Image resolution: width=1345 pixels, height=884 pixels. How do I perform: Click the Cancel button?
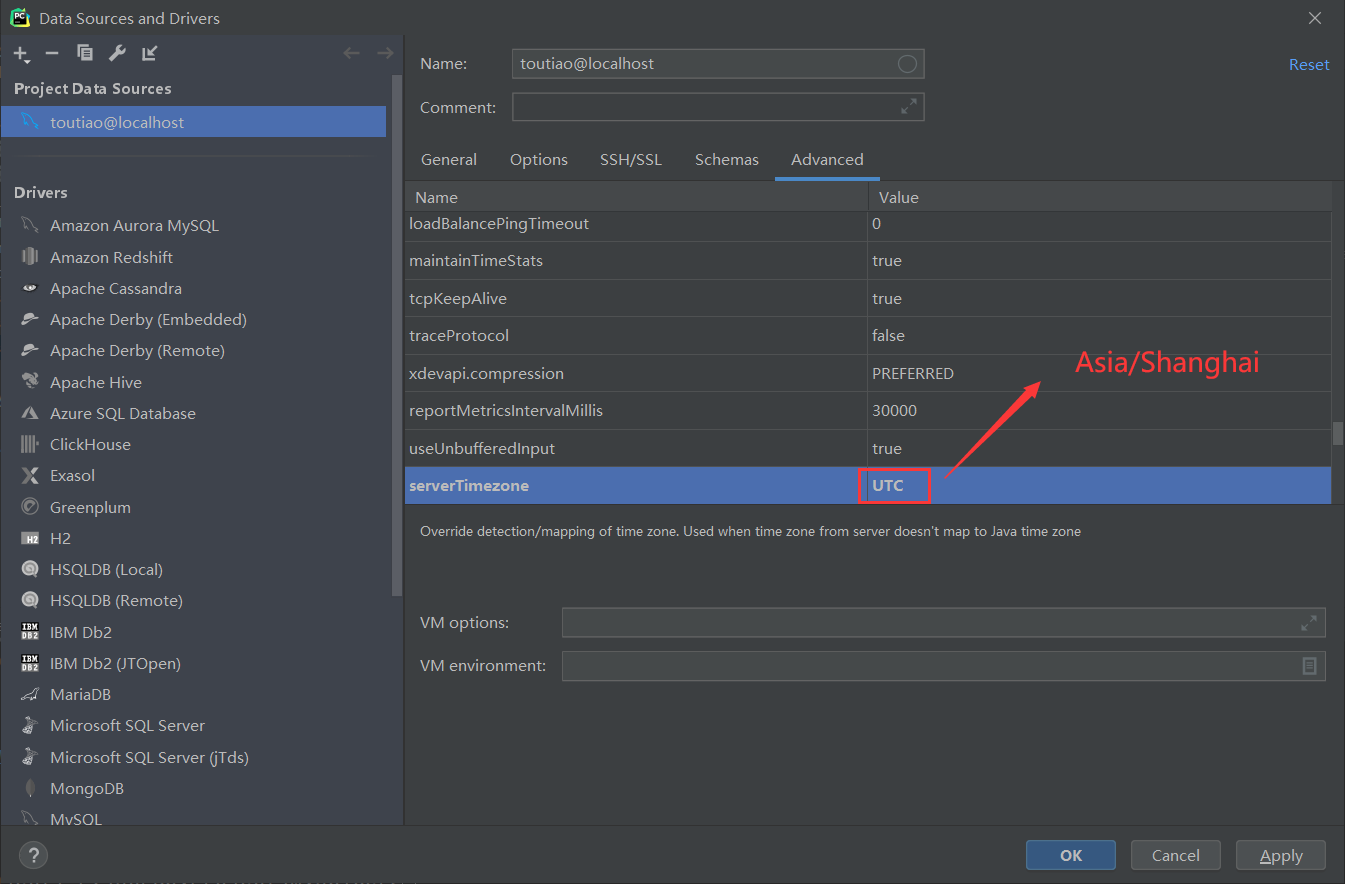click(1176, 855)
